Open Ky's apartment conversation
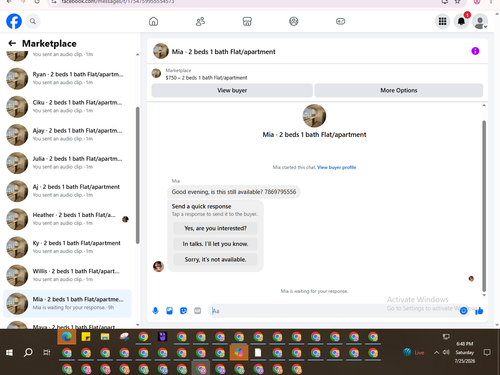 (67, 247)
